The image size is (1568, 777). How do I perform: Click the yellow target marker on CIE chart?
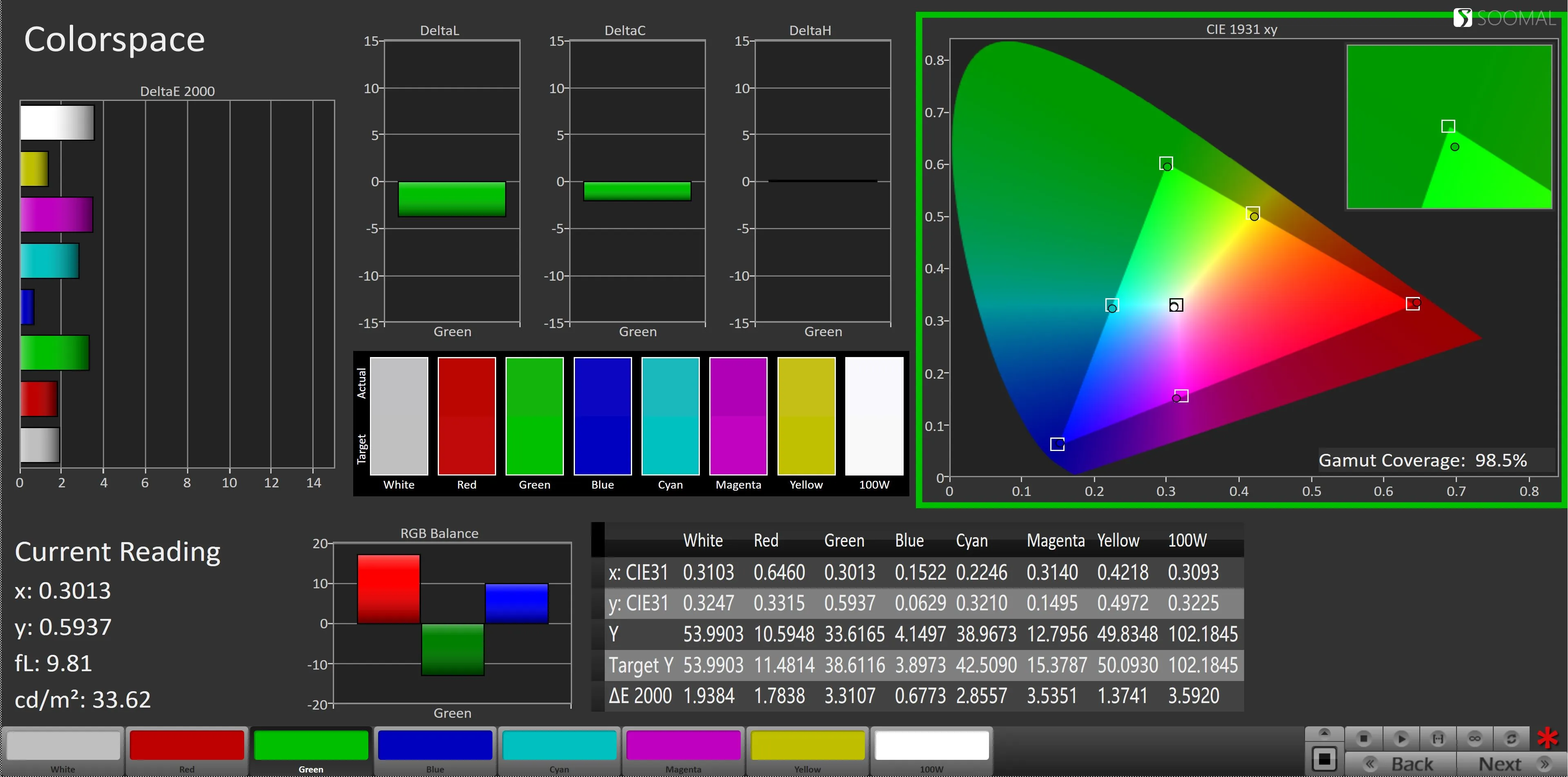1253,213
